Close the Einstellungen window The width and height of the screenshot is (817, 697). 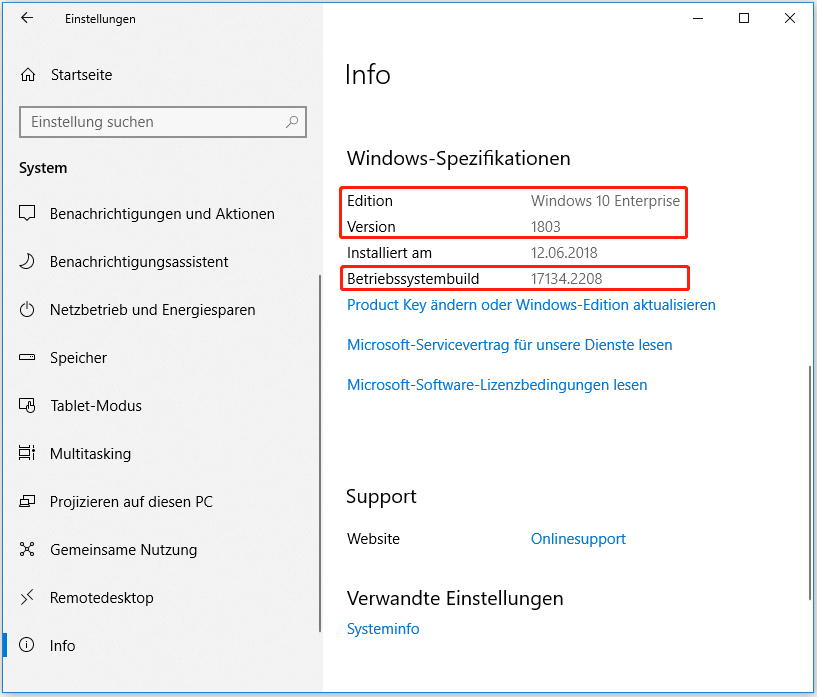(790, 18)
